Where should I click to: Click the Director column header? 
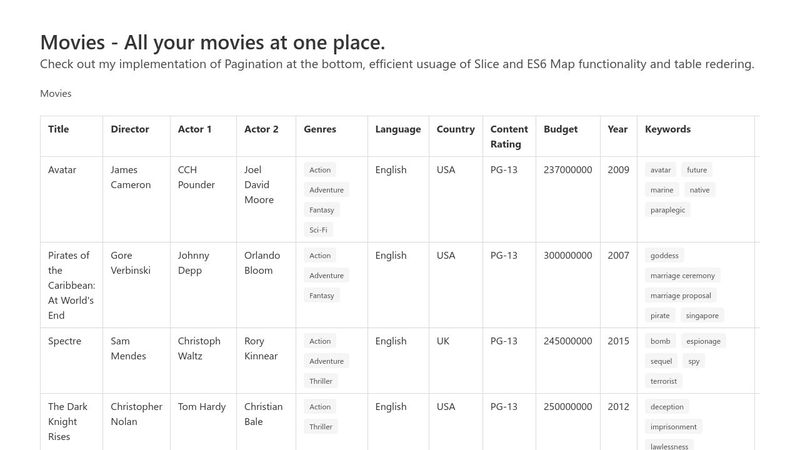click(130, 129)
